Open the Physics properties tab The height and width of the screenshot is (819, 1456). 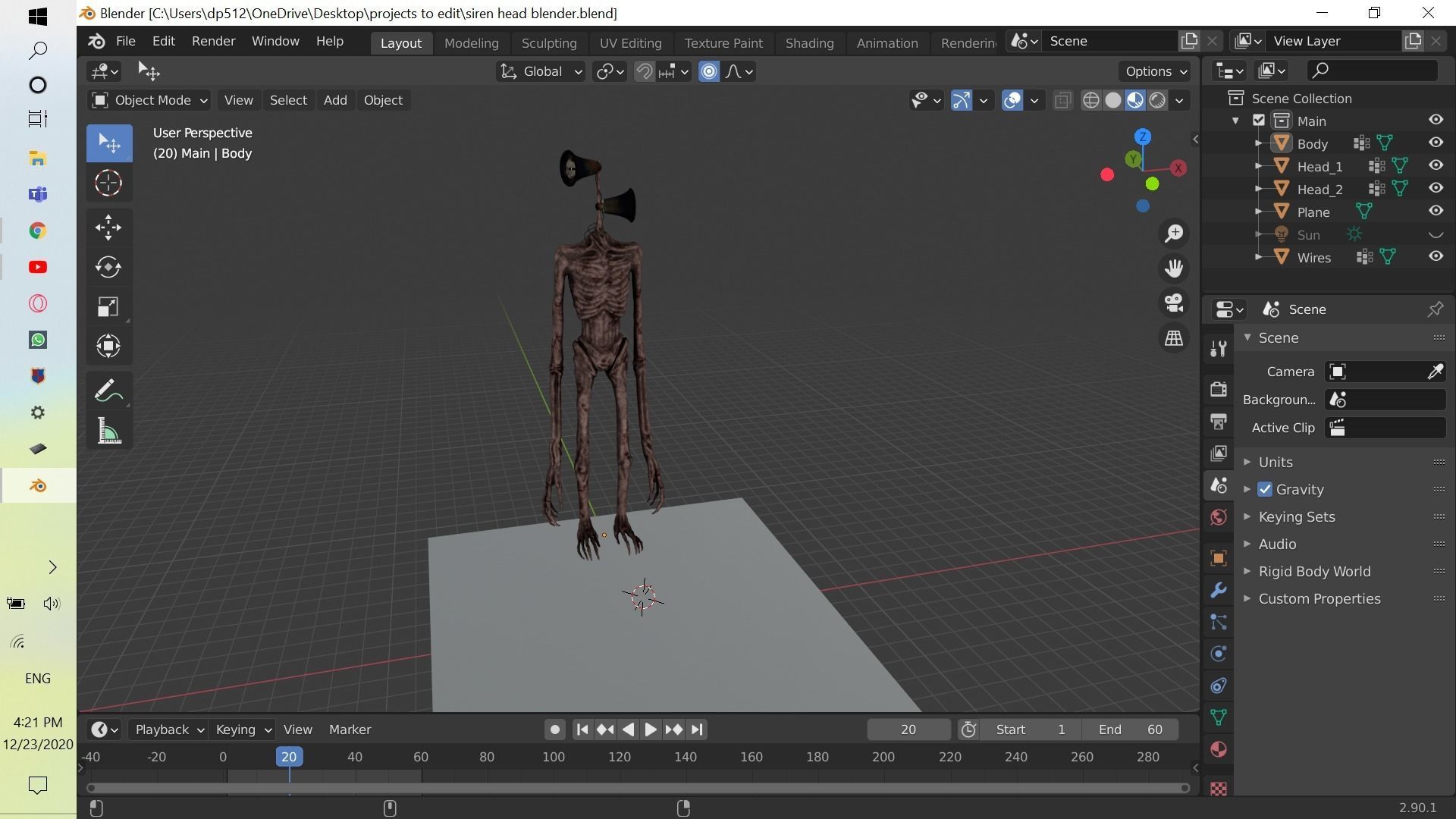[1219, 654]
